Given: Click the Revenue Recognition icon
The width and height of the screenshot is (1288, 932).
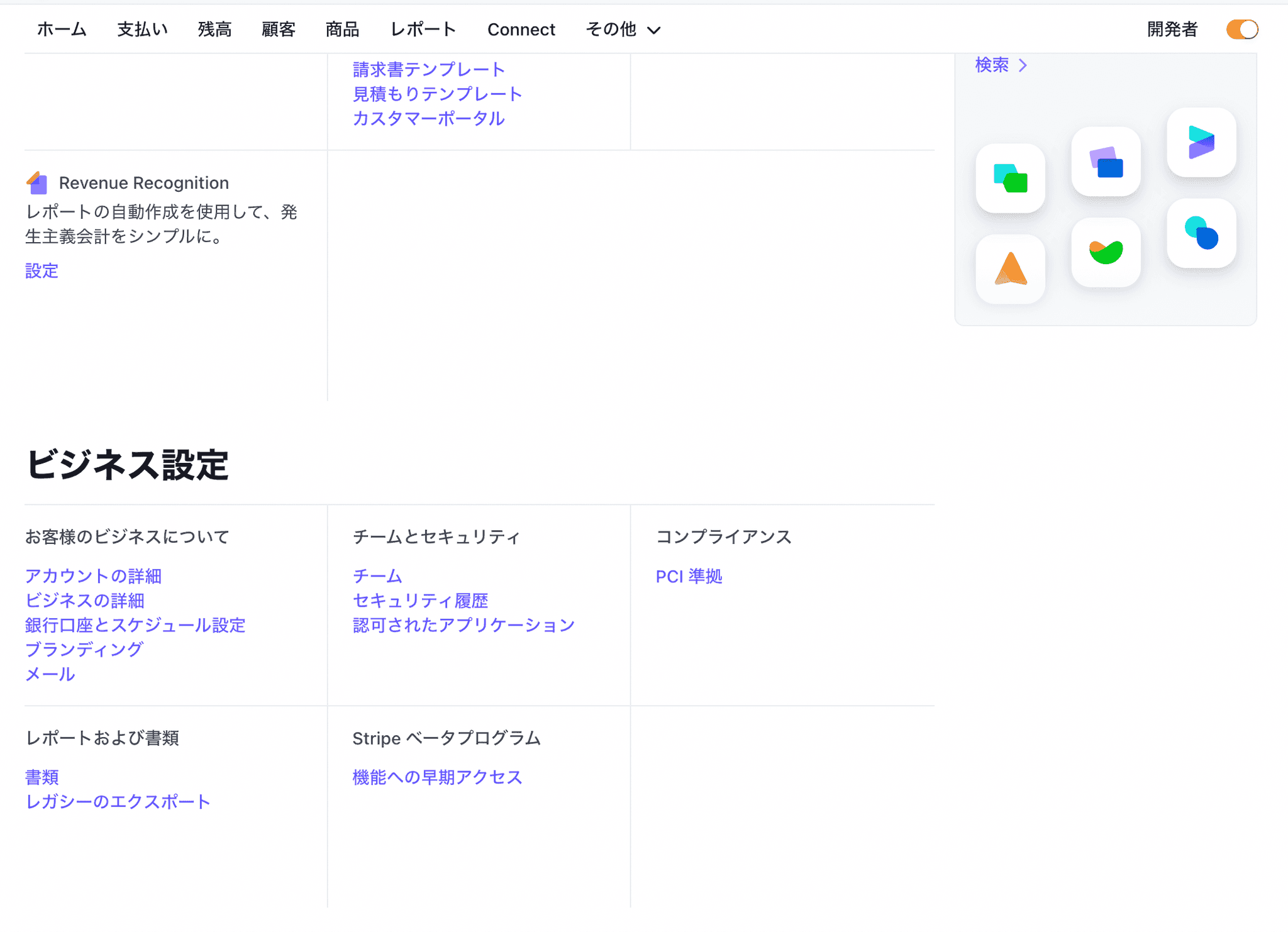Looking at the screenshot, I should point(37,183).
